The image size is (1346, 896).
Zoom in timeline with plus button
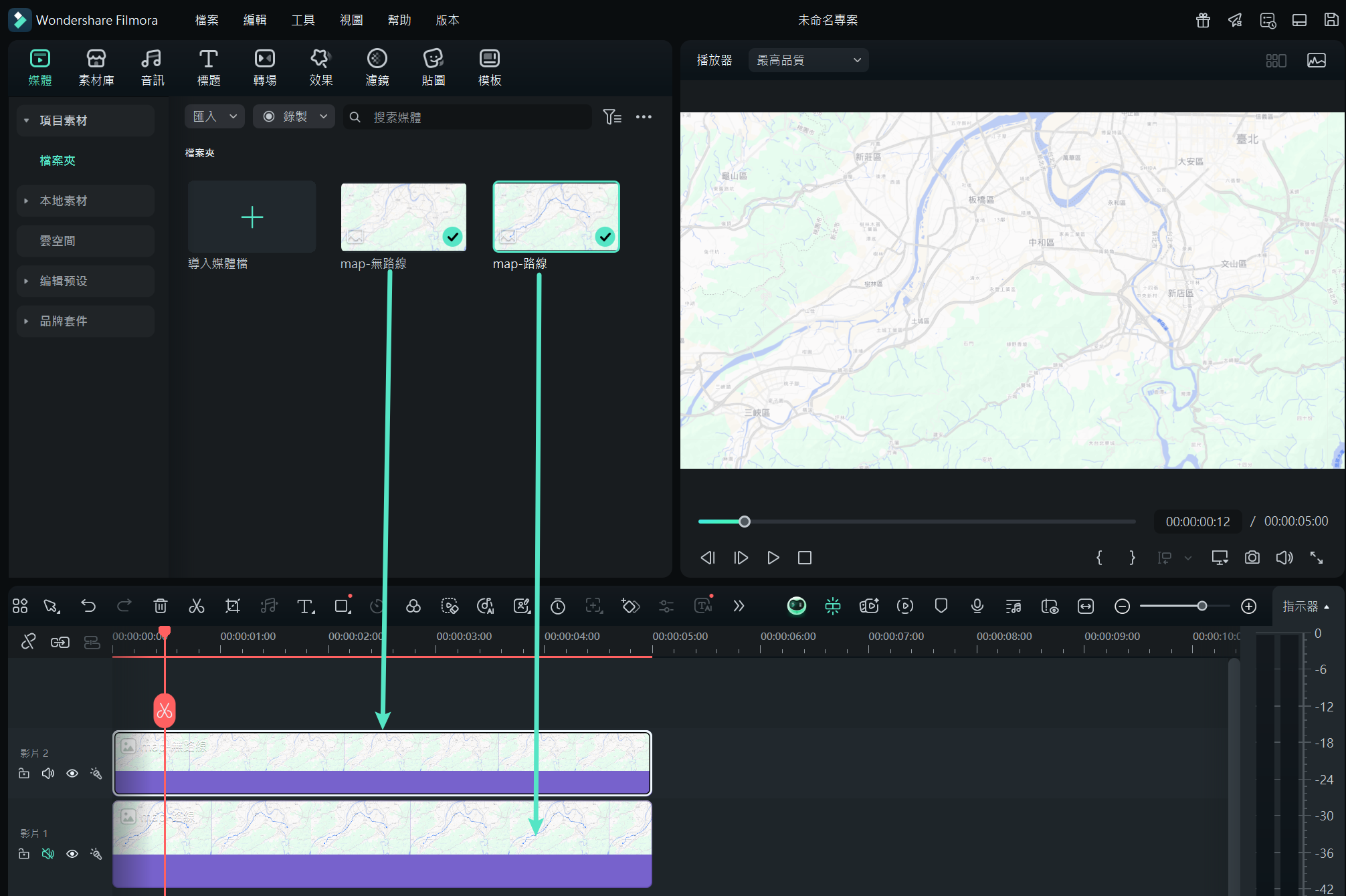[x=1249, y=606]
